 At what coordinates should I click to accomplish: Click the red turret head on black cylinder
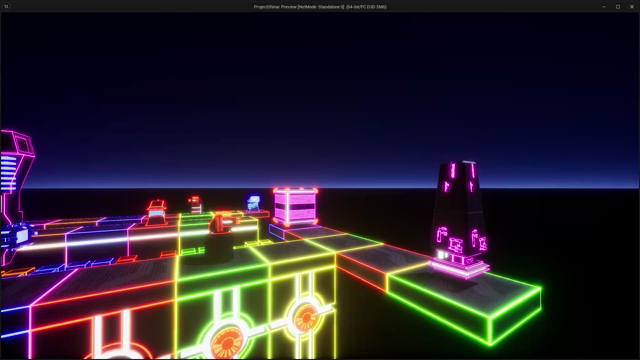coord(221,223)
